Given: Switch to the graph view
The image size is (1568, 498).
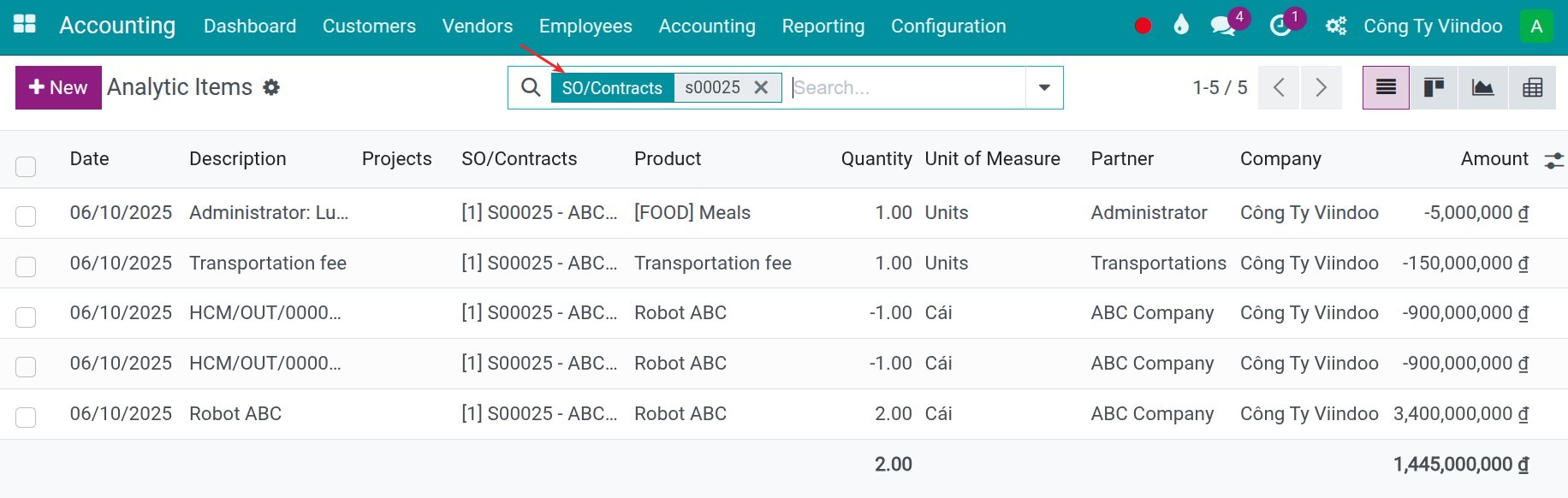Looking at the screenshot, I should [1482, 87].
